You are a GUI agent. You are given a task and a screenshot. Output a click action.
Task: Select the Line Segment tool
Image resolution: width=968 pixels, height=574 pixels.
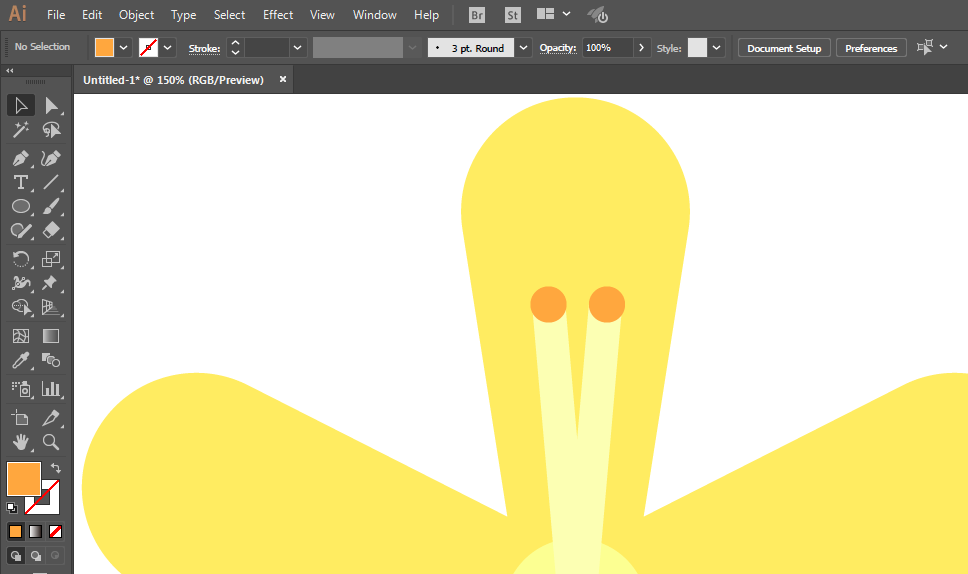(x=51, y=183)
